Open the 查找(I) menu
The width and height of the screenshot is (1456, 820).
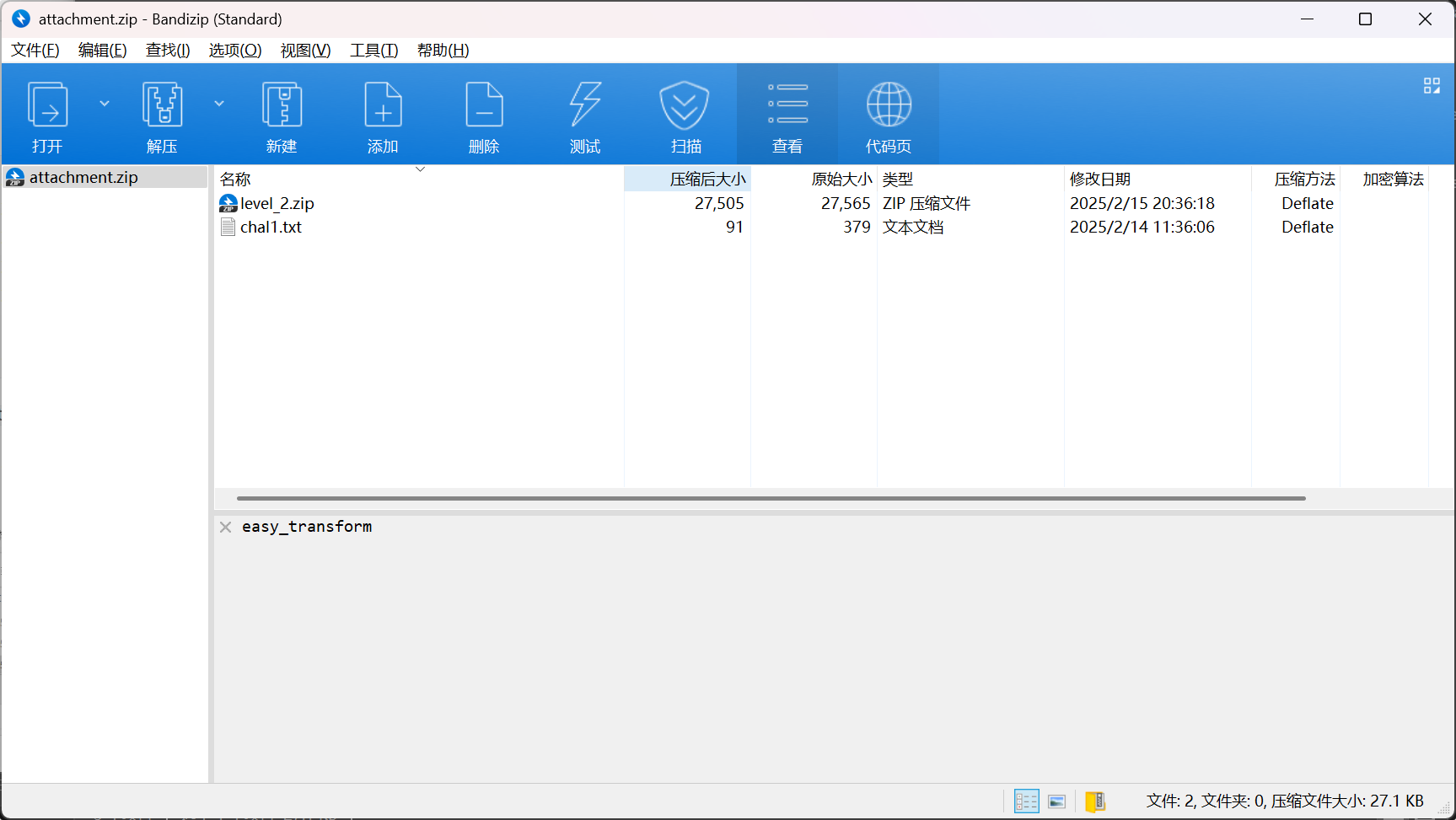tap(168, 51)
